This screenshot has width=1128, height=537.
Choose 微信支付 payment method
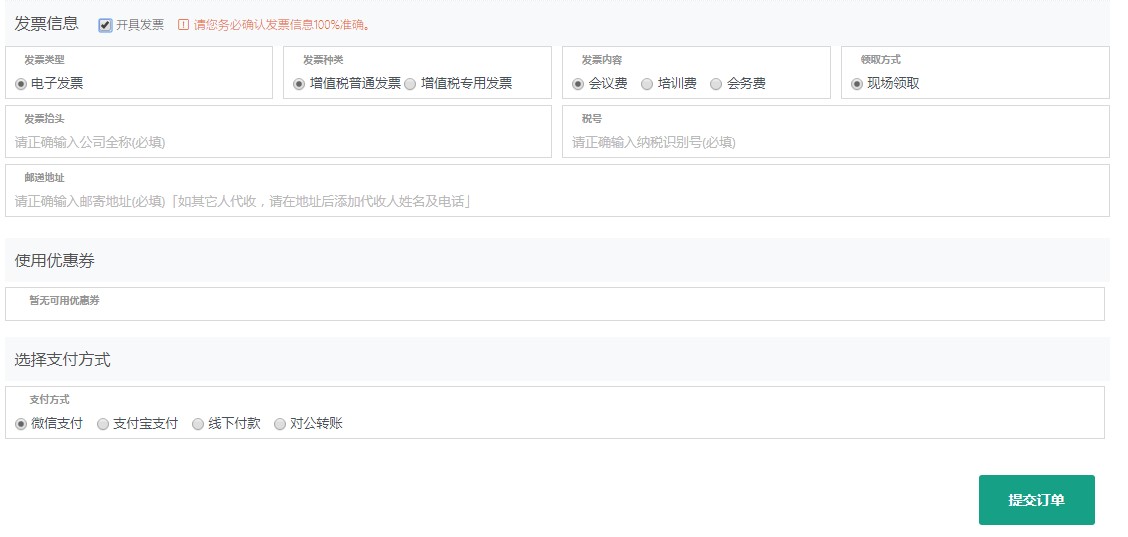coord(21,424)
